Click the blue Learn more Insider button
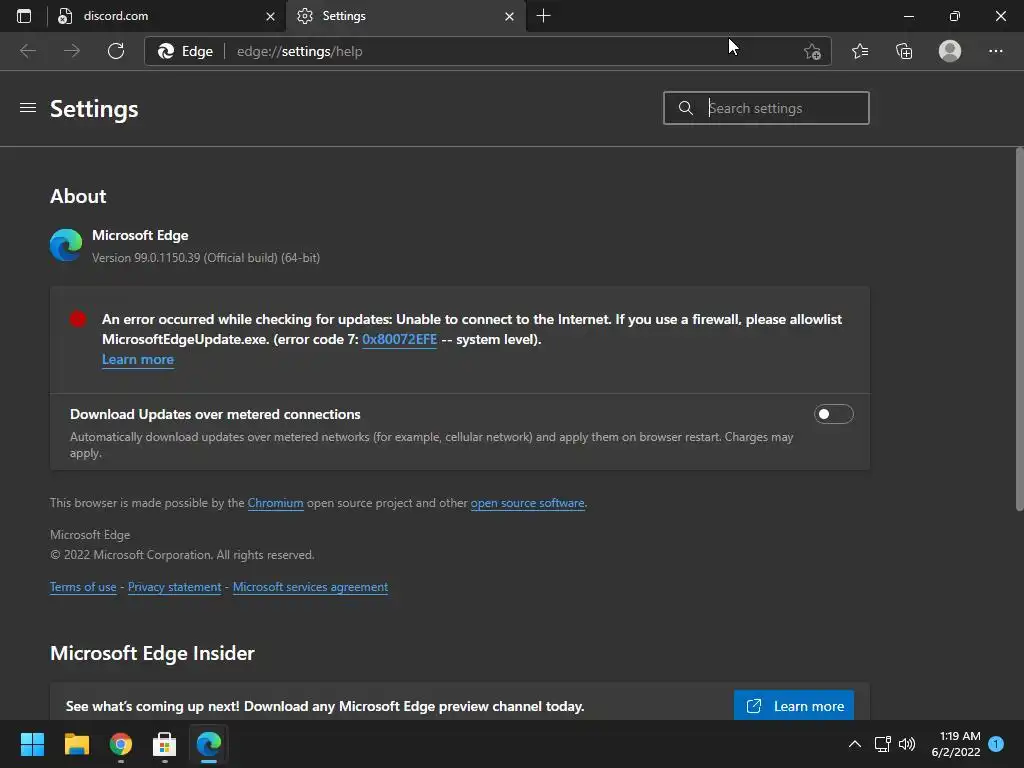The height and width of the screenshot is (768, 1024). click(x=793, y=705)
